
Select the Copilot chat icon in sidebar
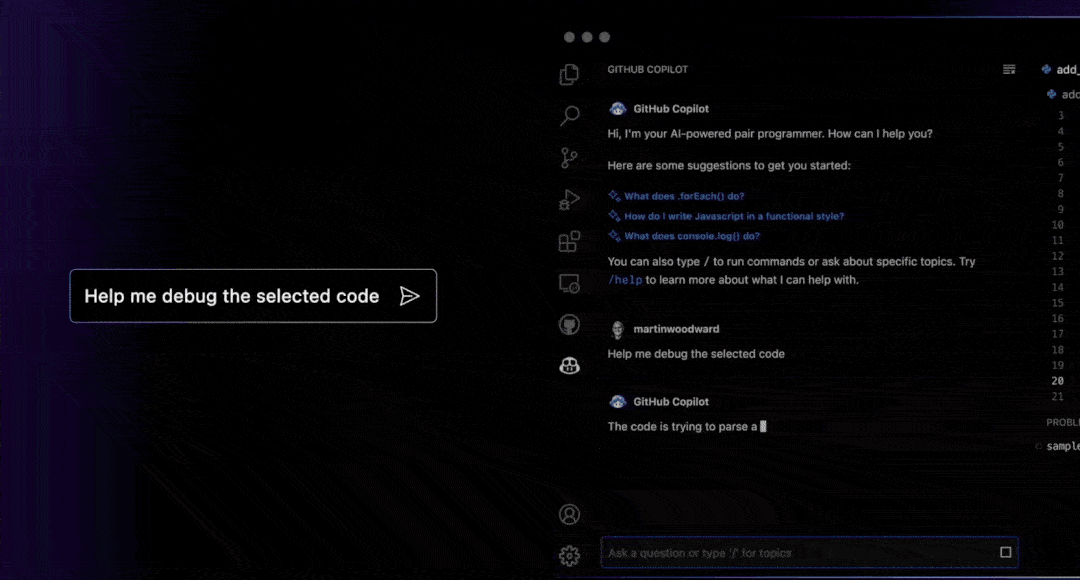569,366
